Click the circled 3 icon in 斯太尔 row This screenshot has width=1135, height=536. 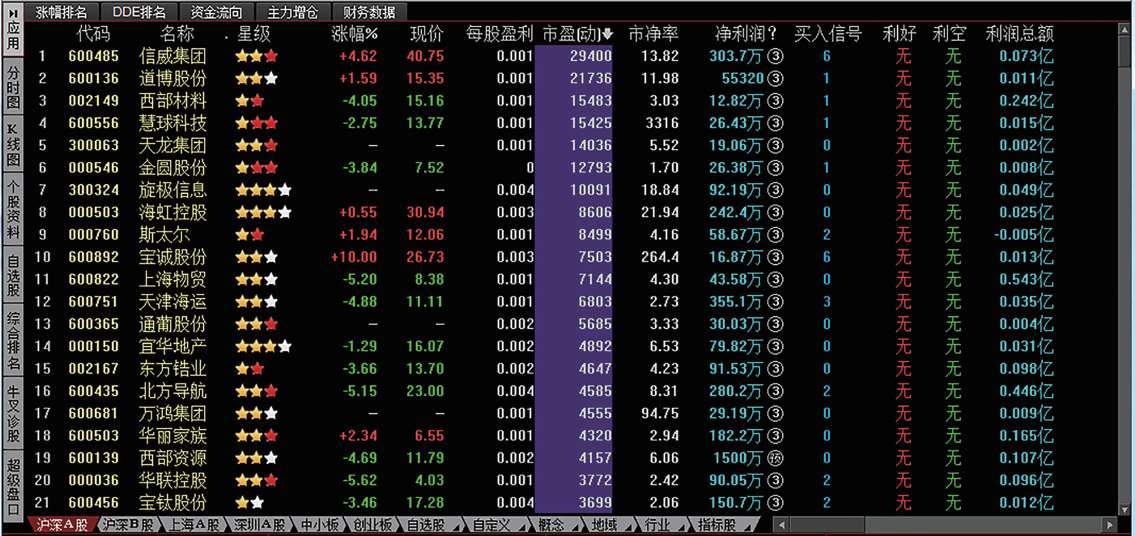coord(775,235)
